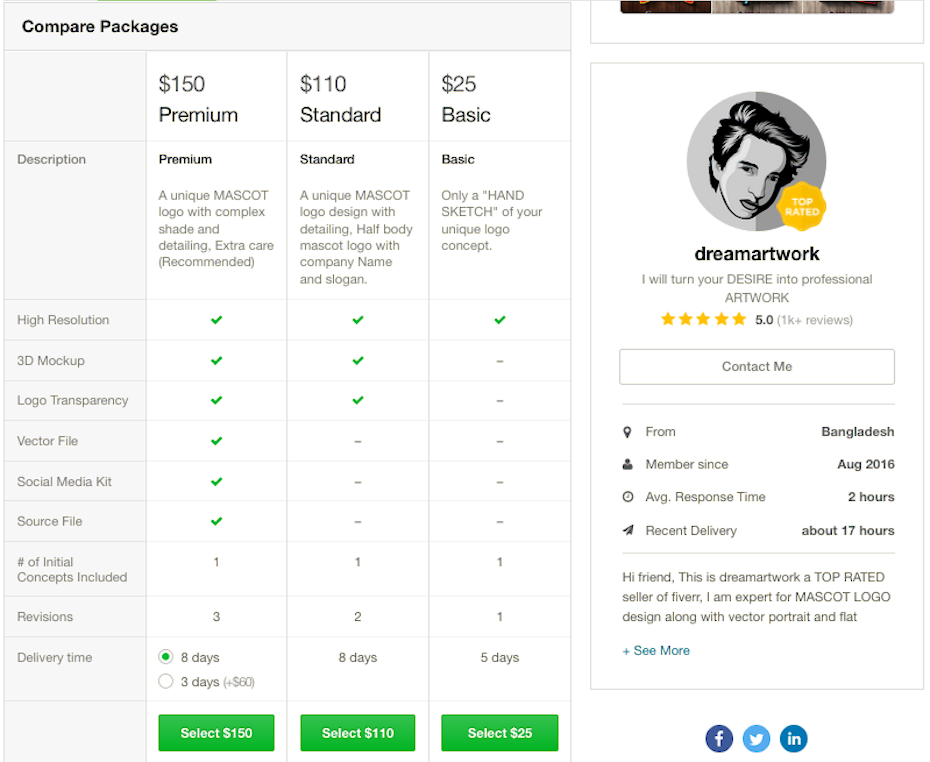
Task: Select the $150 Premium package
Action: (216, 732)
